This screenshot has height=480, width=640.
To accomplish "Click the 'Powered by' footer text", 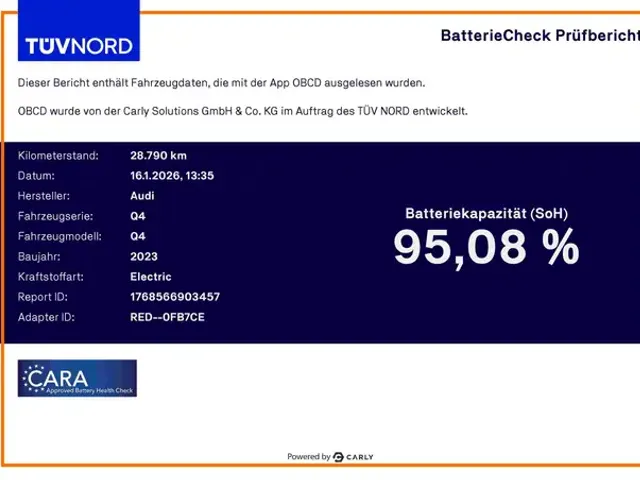I will pos(308,457).
